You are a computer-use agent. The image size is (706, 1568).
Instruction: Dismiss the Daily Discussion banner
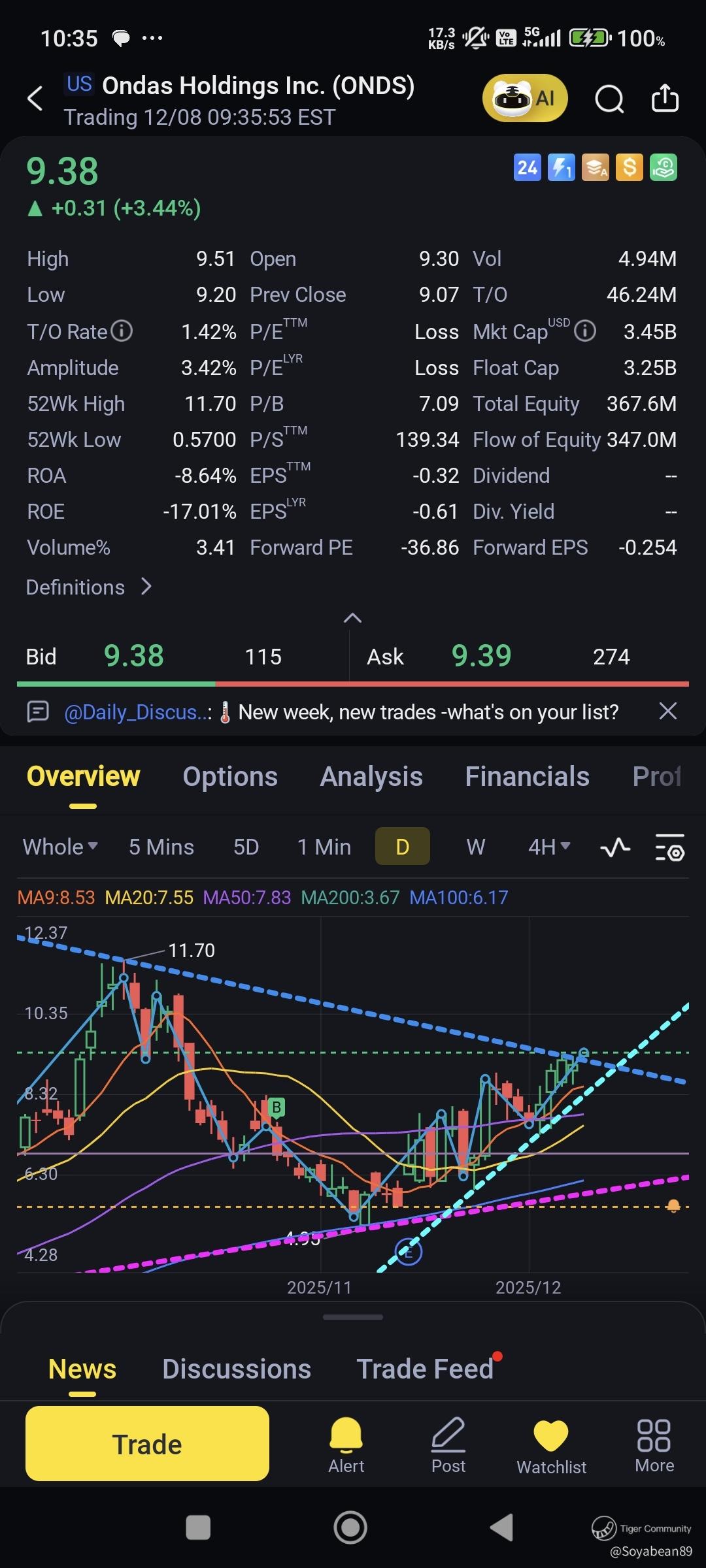[667, 711]
